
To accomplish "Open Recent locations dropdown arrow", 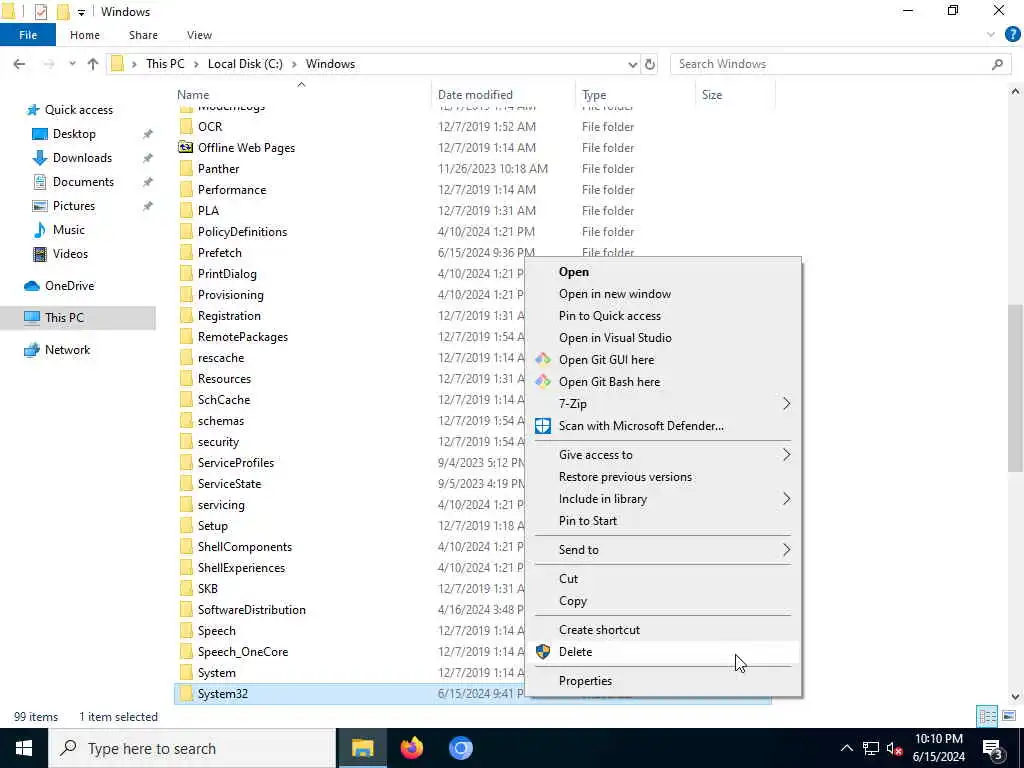I will click(x=72, y=64).
